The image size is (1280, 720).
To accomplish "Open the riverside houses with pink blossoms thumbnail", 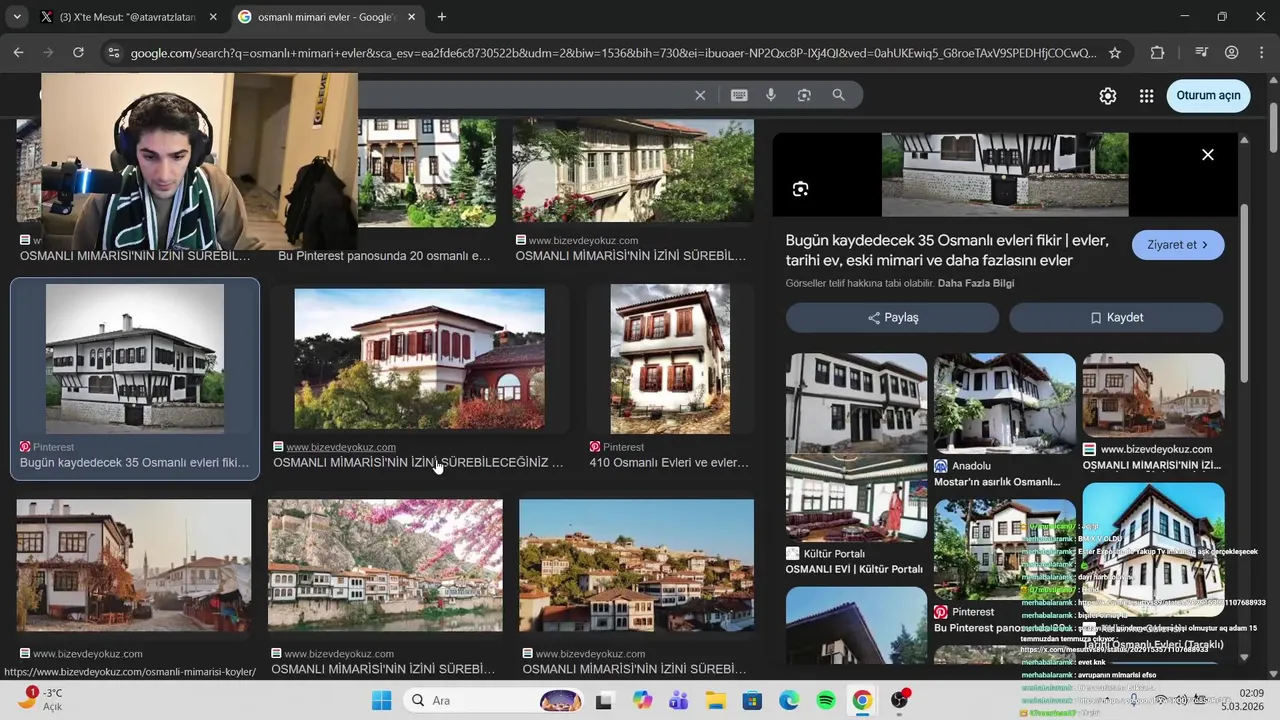I will click(x=385, y=565).
